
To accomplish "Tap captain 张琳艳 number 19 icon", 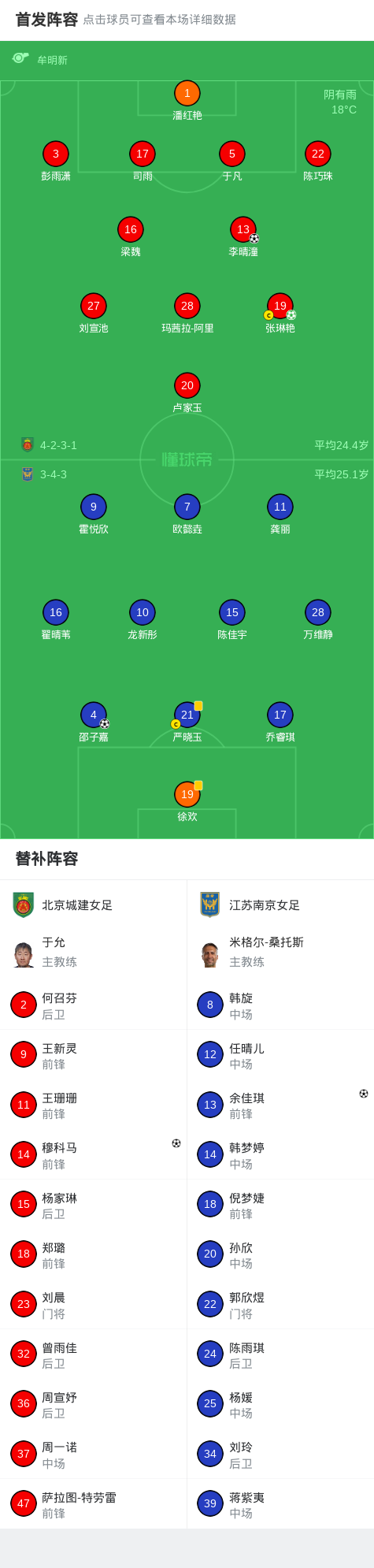I will pos(280,306).
